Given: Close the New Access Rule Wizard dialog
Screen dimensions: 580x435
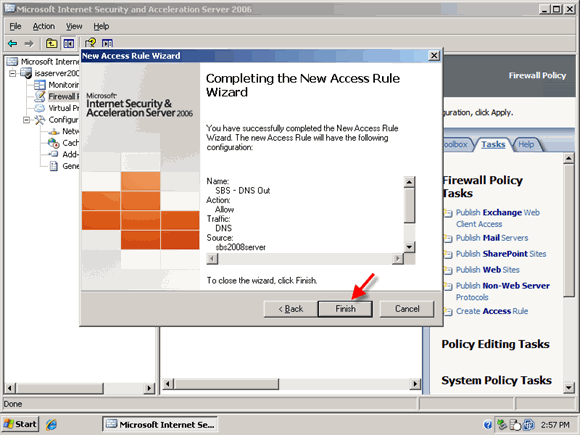Looking at the screenshot, I should (434, 56).
